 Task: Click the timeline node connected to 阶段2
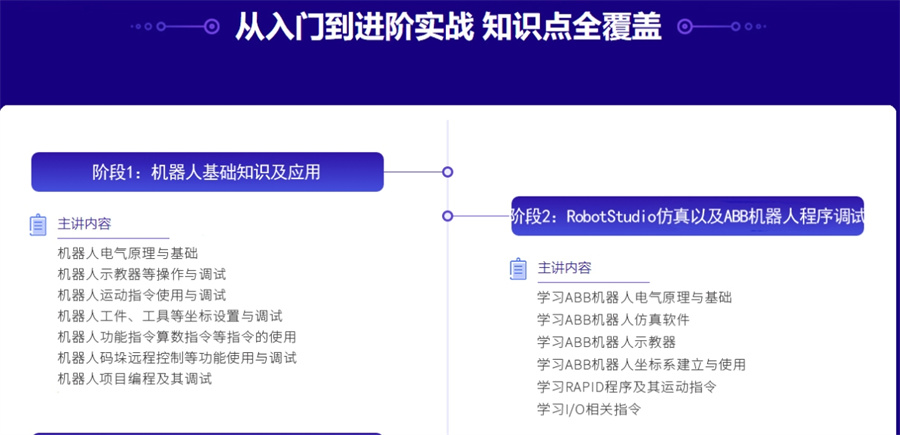pyautogui.click(x=448, y=216)
